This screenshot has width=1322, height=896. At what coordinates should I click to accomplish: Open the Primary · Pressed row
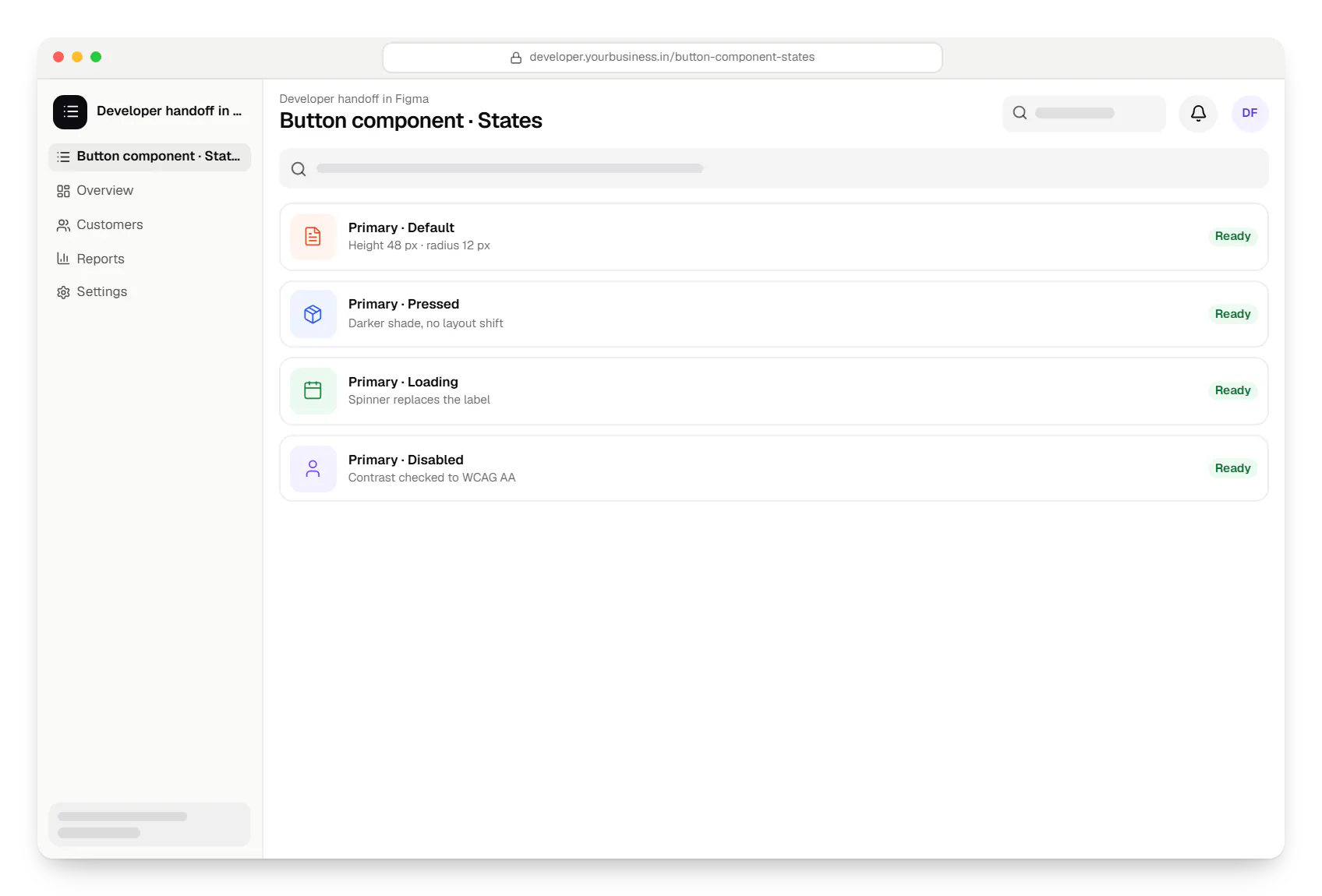[x=773, y=314]
